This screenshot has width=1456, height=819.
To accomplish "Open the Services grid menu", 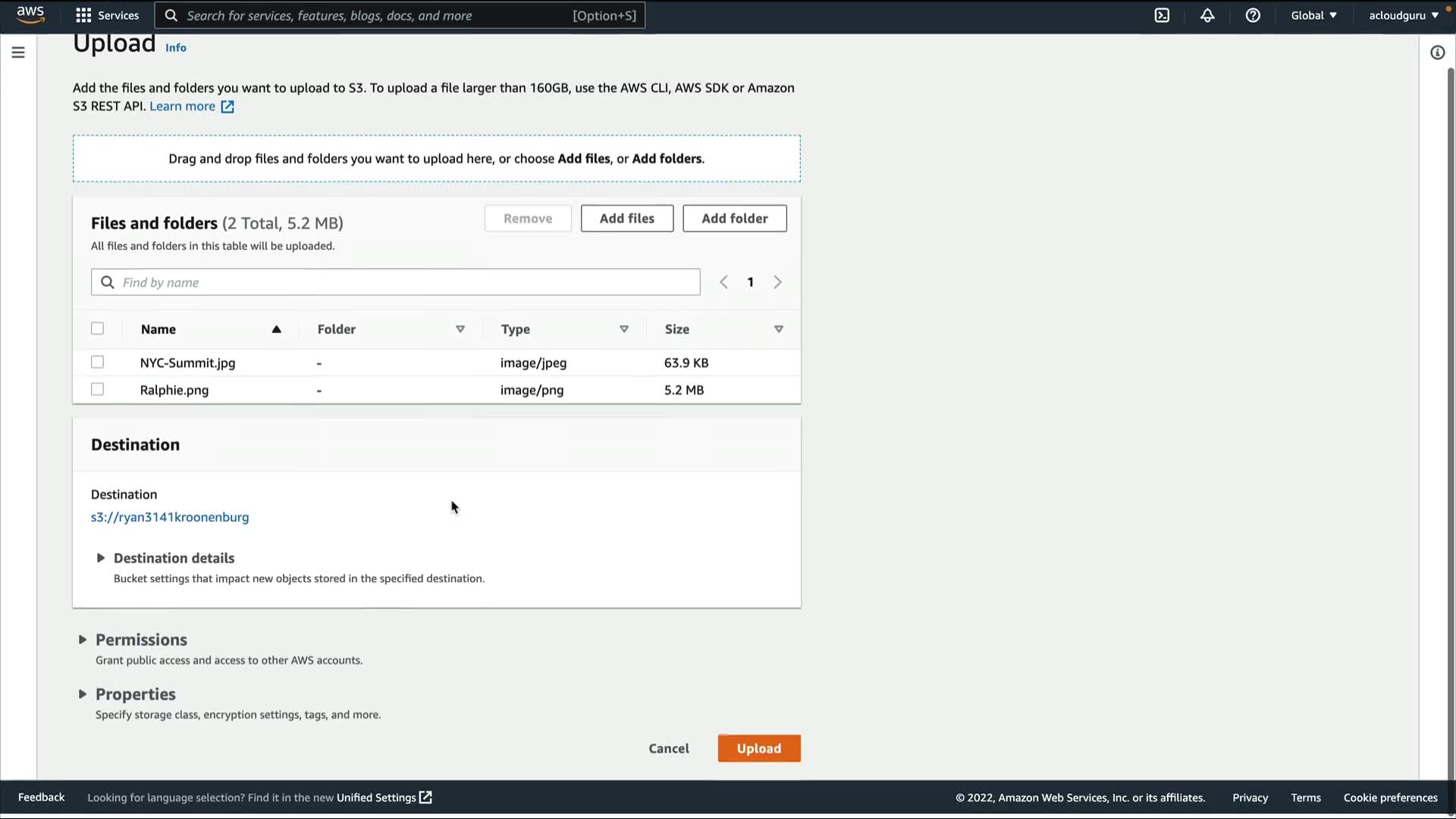I will [108, 15].
